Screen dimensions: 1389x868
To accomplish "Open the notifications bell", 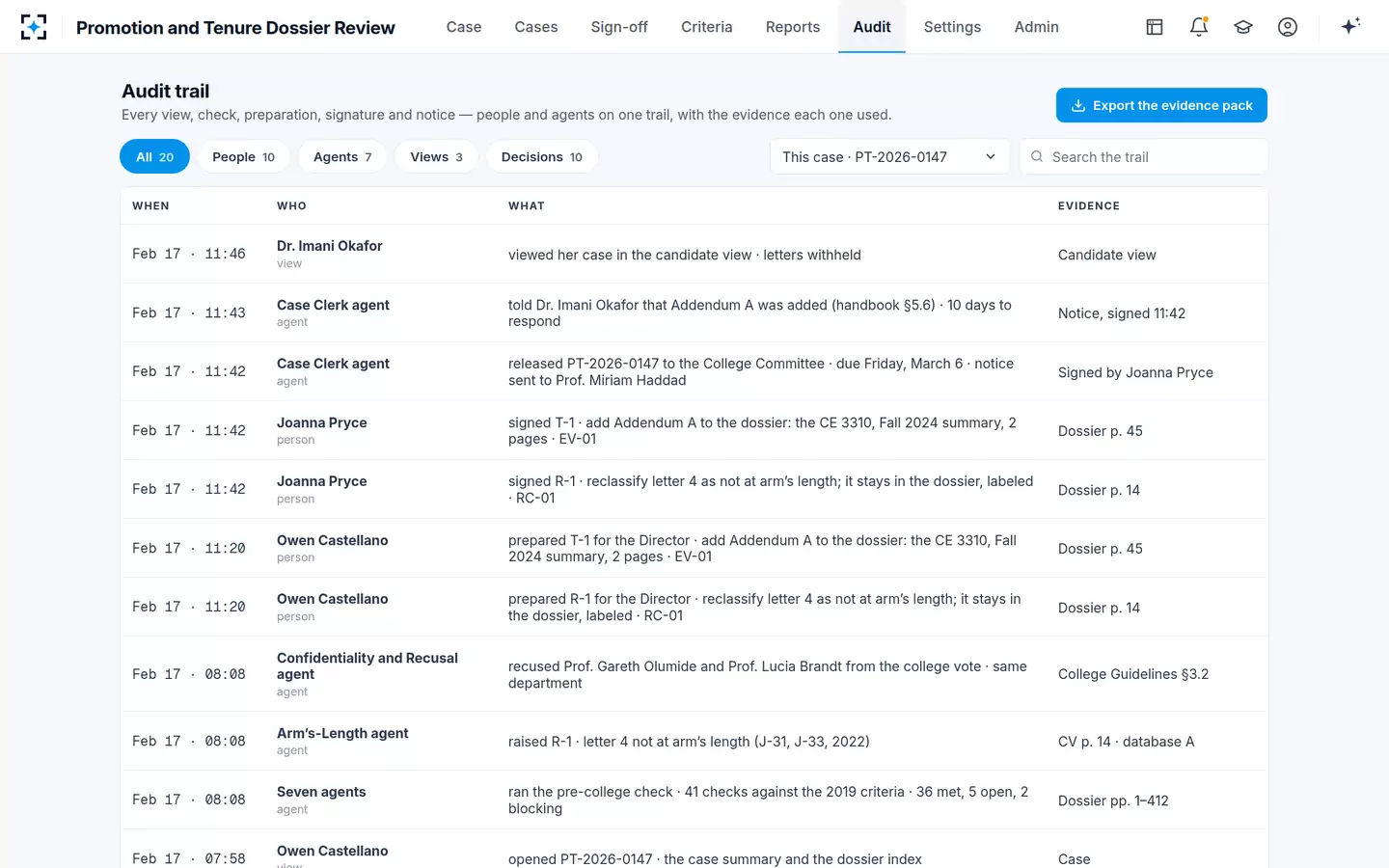I will click(1199, 27).
